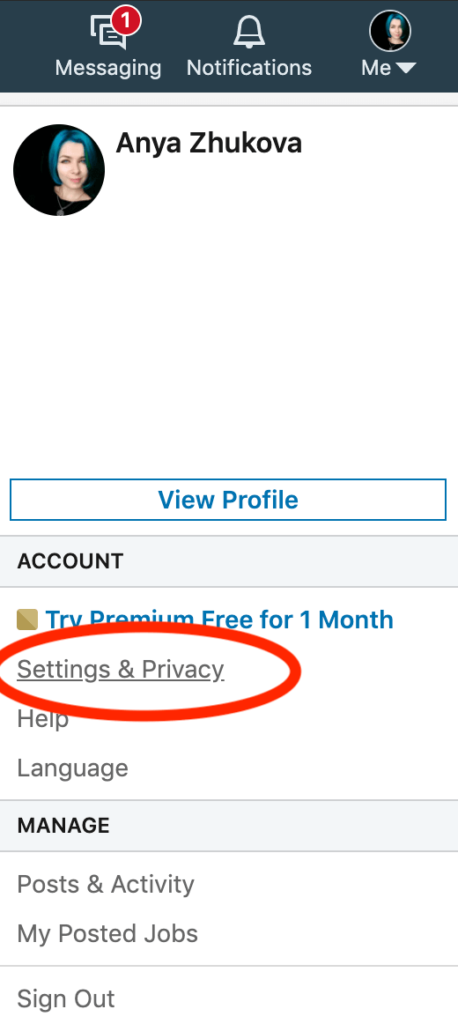458x1024 pixels.
Task: Click the View Profile button
Action: click(x=228, y=500)
